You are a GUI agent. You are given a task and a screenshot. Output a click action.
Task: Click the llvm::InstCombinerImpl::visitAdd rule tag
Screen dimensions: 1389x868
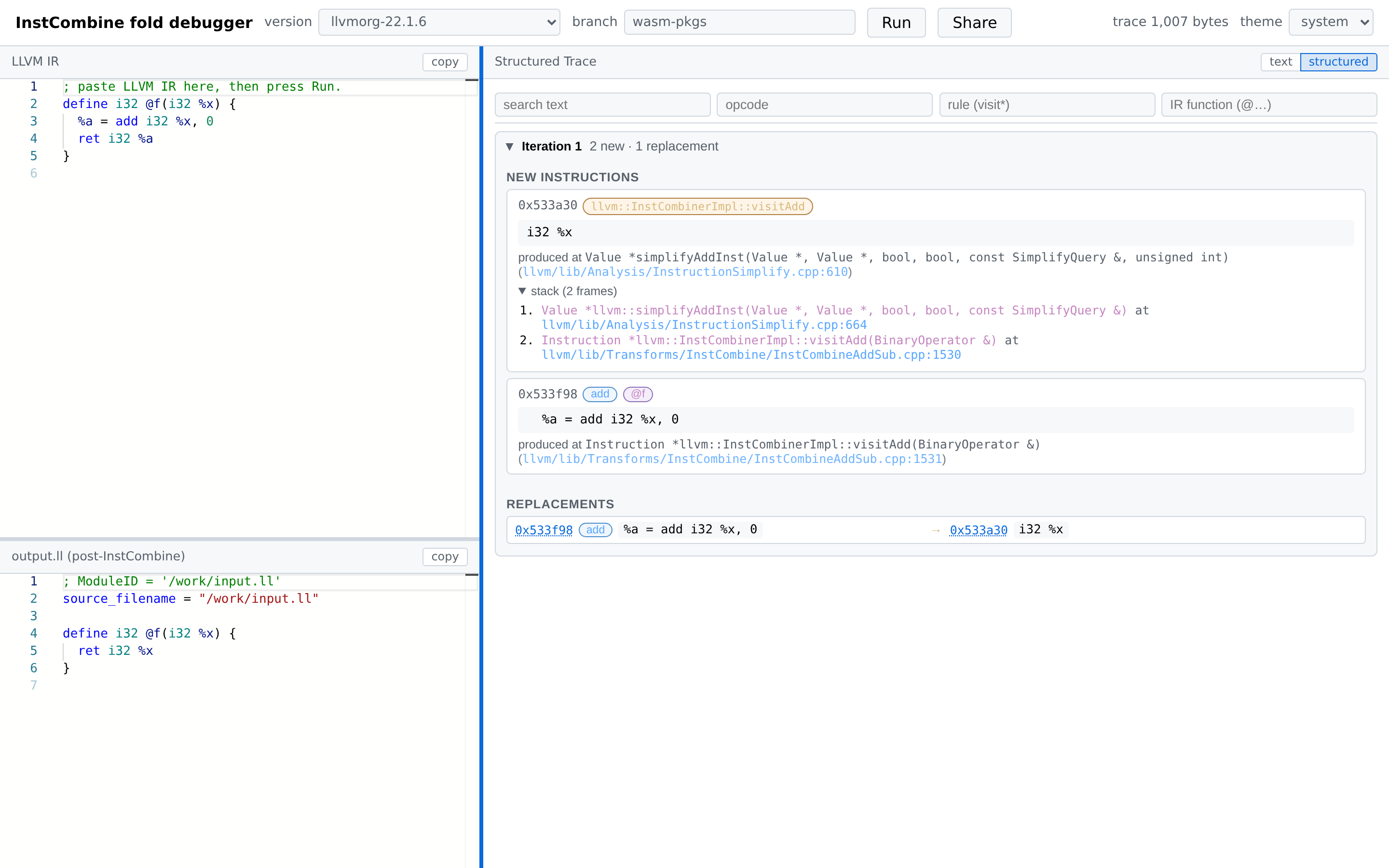coord(697,207)
